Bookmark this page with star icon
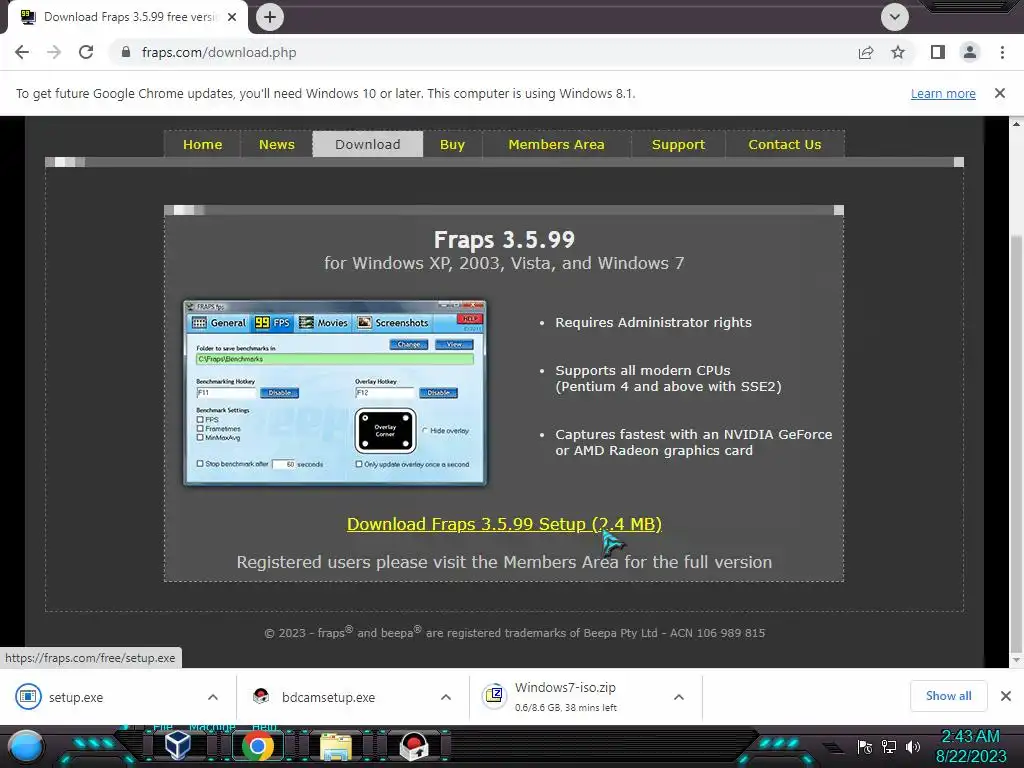Image resolution: width=1024 pixels, height=768 pixels. point(898,52)
